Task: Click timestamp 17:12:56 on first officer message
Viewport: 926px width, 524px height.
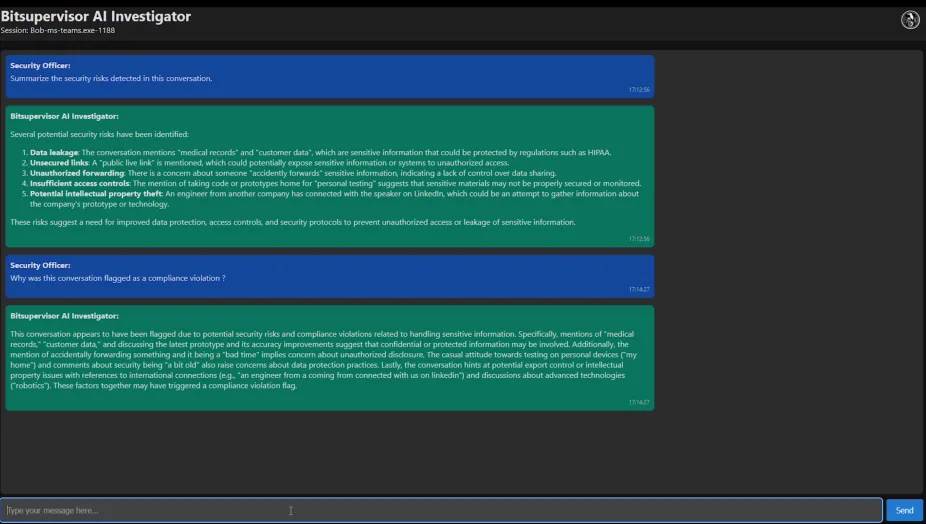Action: point(639,90)
